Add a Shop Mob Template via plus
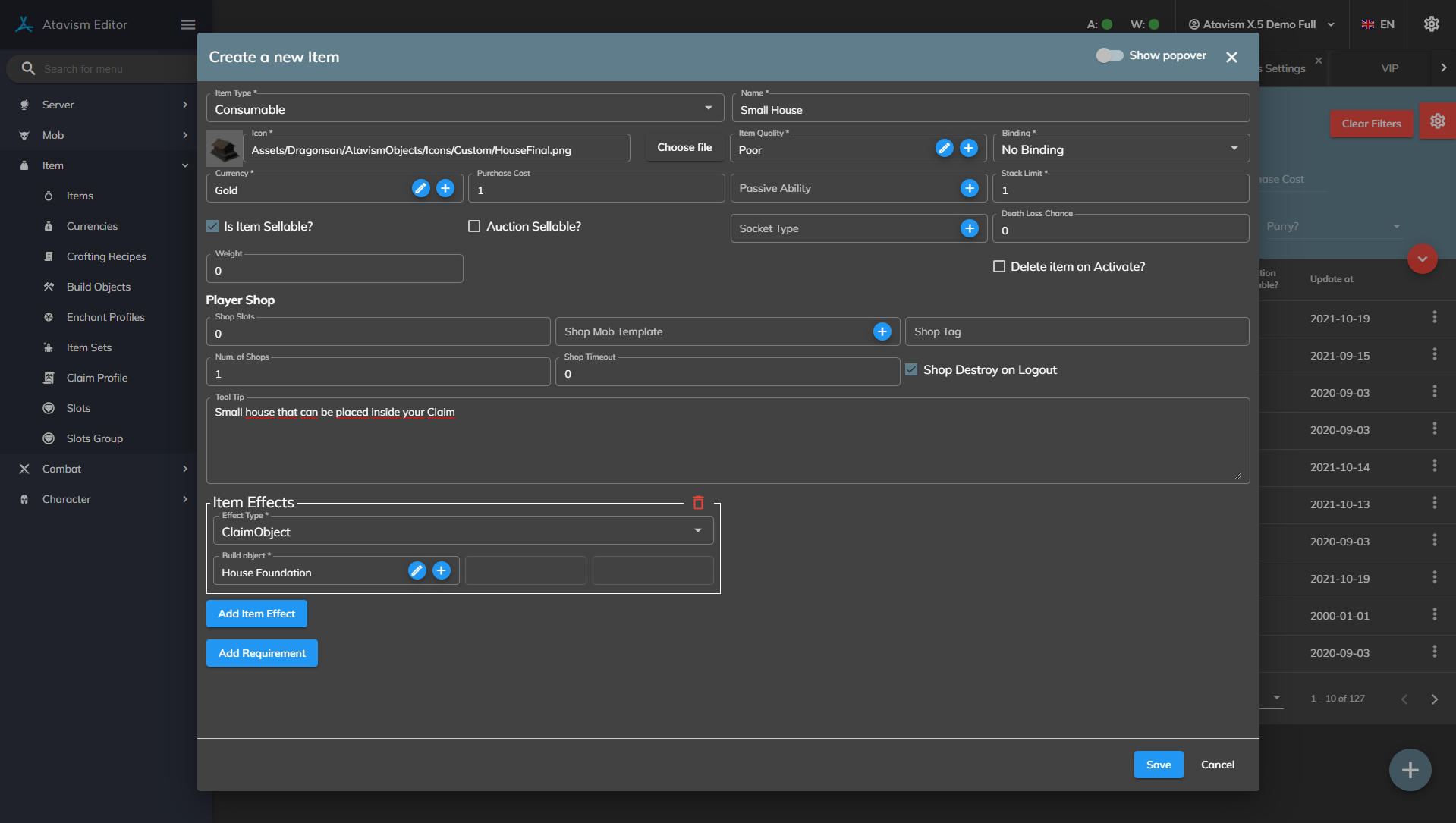This screenshot has height=823, width=1456. 882,332
